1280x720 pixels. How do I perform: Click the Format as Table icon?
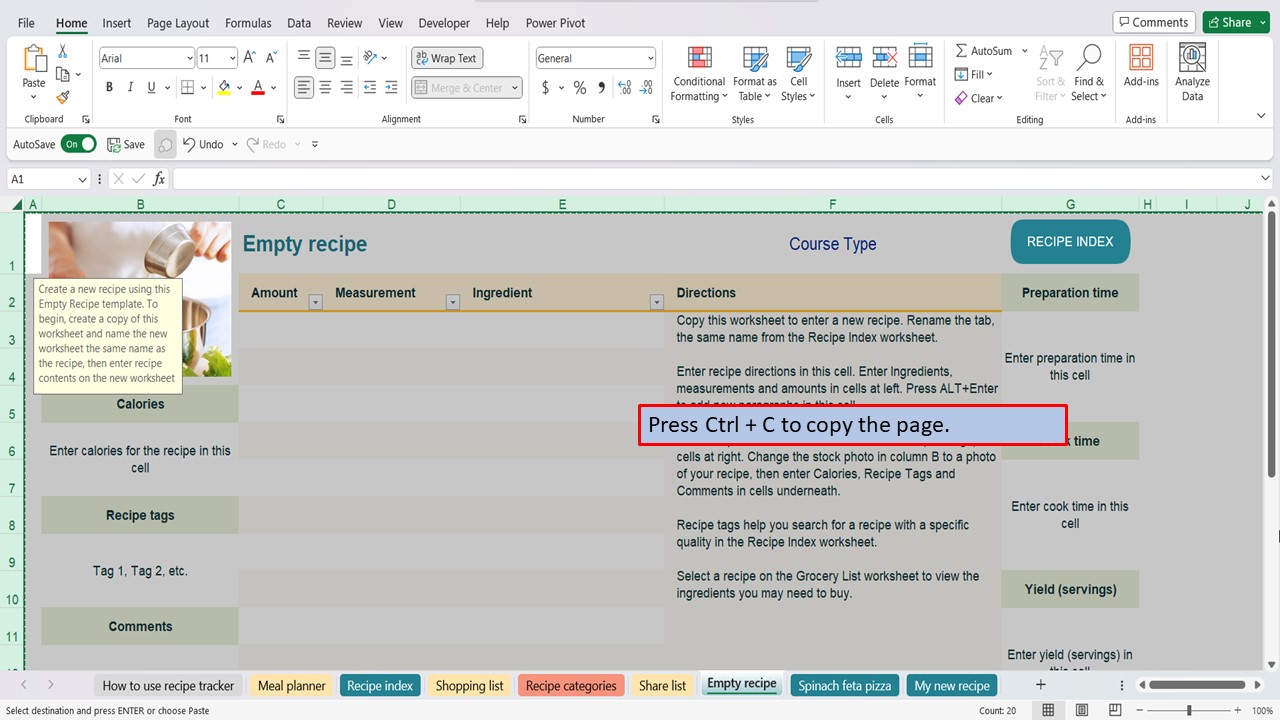click(754, 72)
